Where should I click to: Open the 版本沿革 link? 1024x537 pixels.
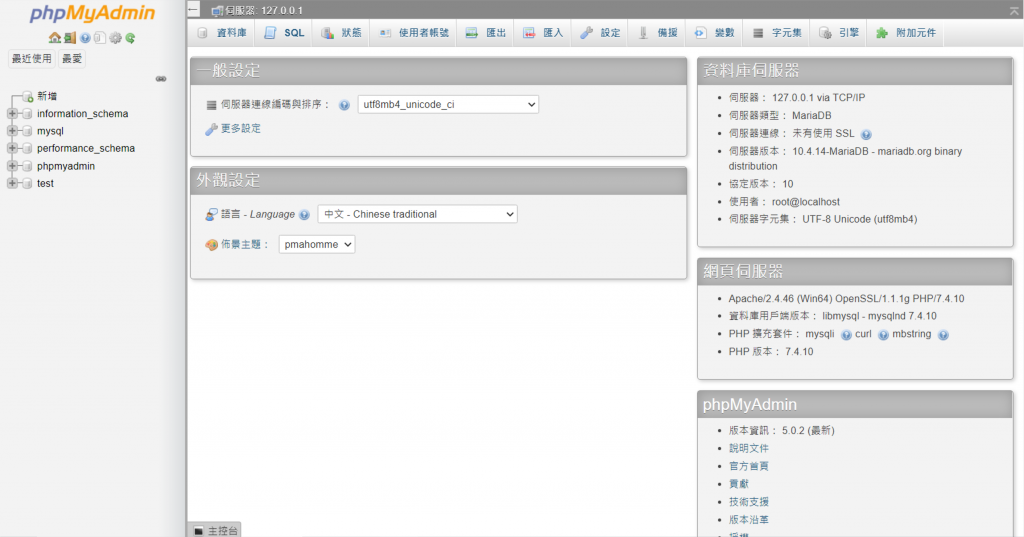[748, 520]
